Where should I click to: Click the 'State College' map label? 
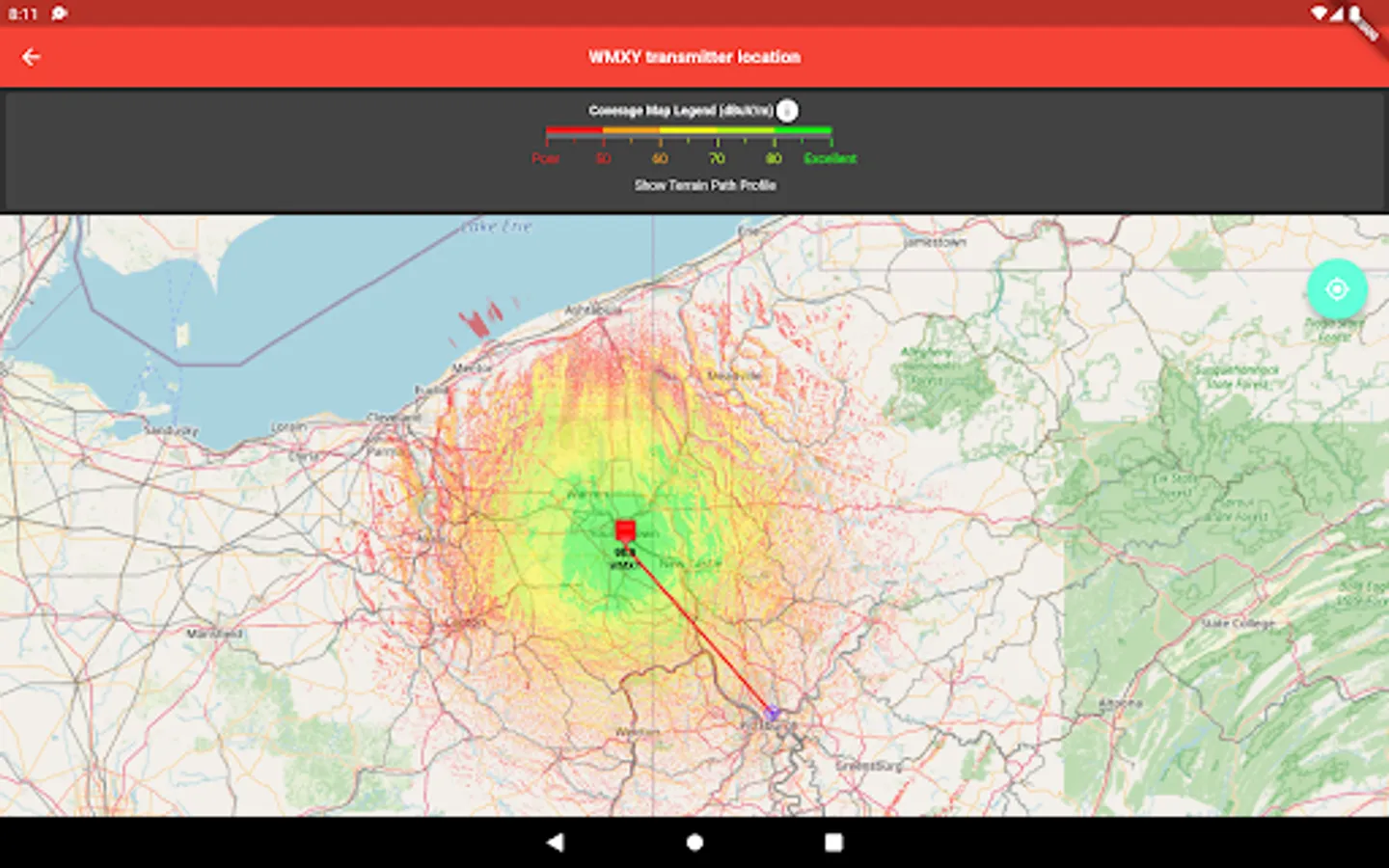[1238, 623]
